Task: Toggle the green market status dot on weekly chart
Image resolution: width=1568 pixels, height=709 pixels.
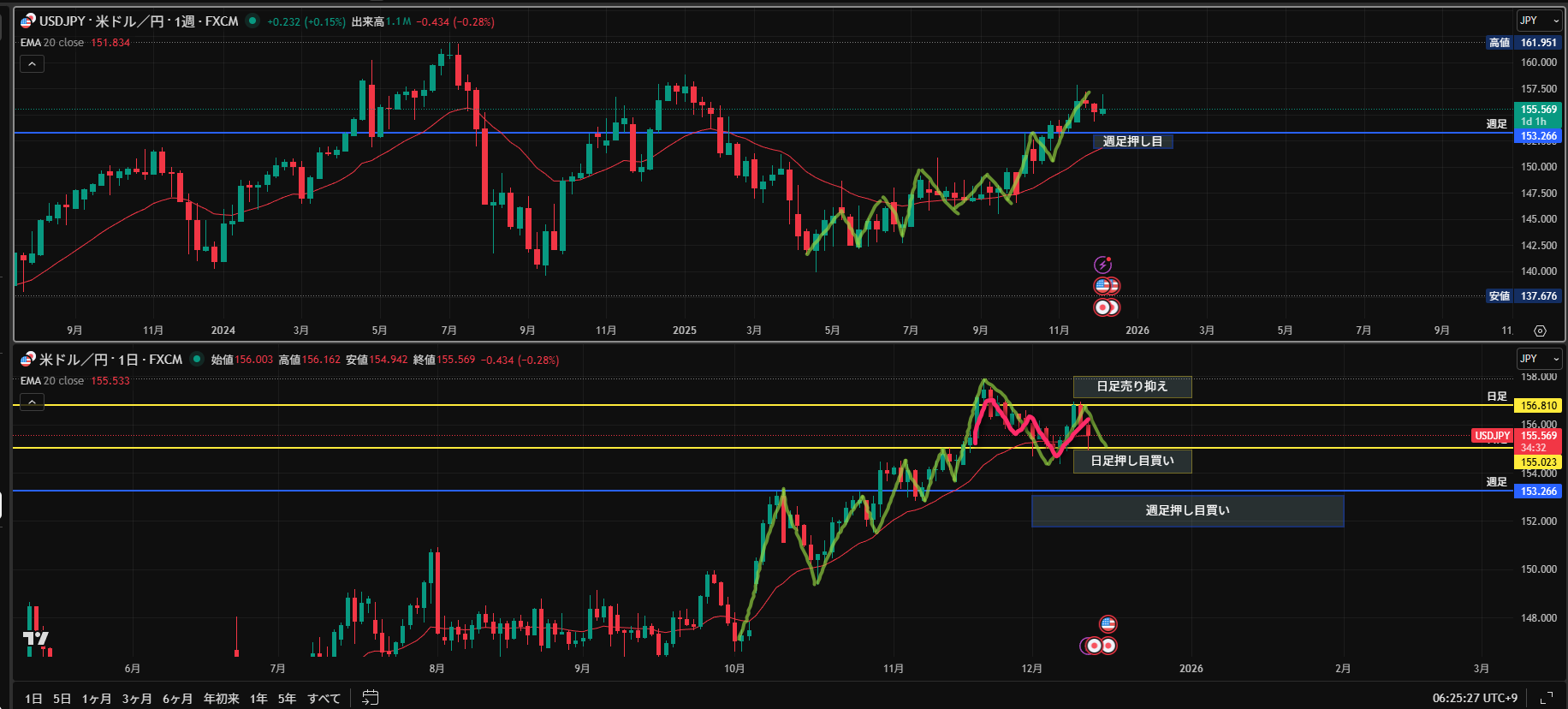Action: (252, 21)
